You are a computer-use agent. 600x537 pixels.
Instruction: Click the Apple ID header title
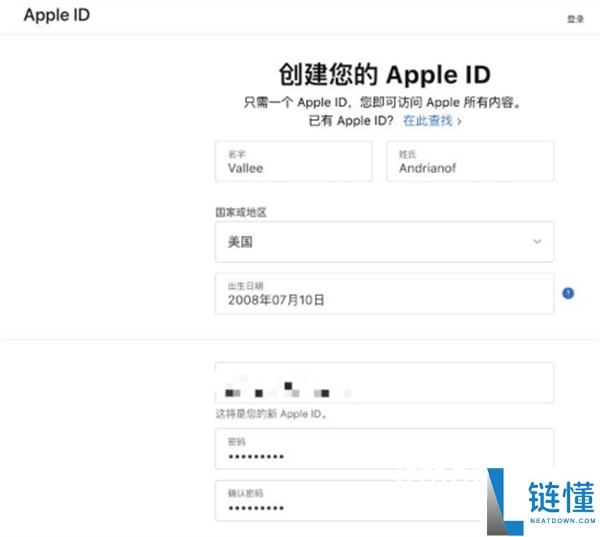[57, 15]
